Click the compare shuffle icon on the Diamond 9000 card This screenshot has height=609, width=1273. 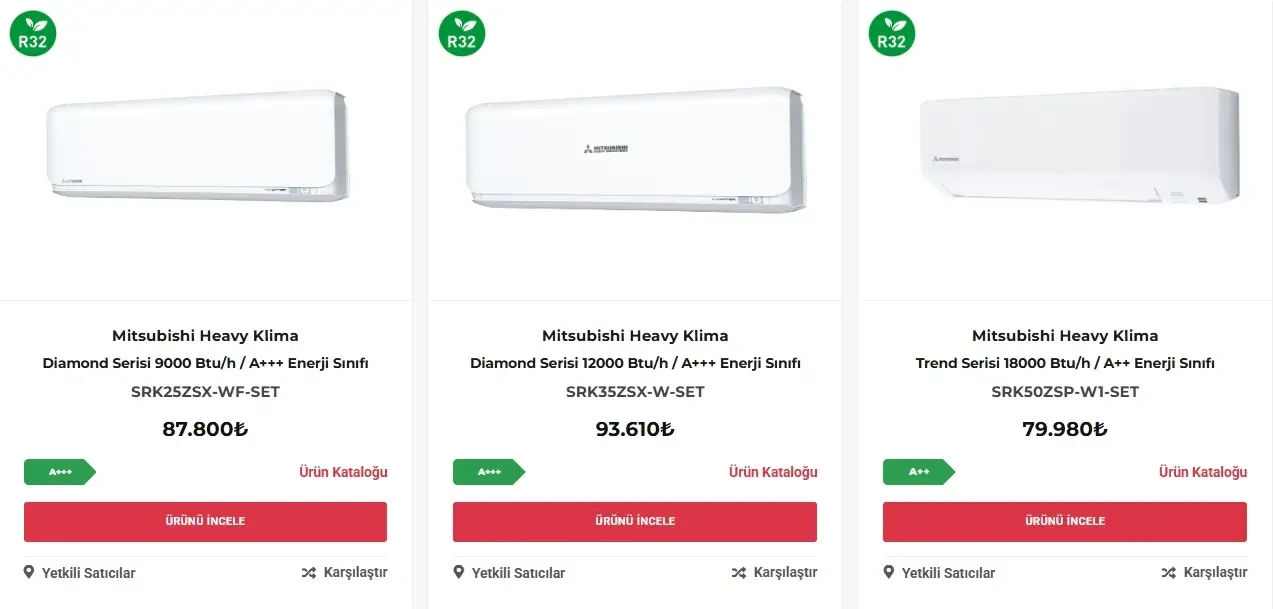click(x=308, y=573)
